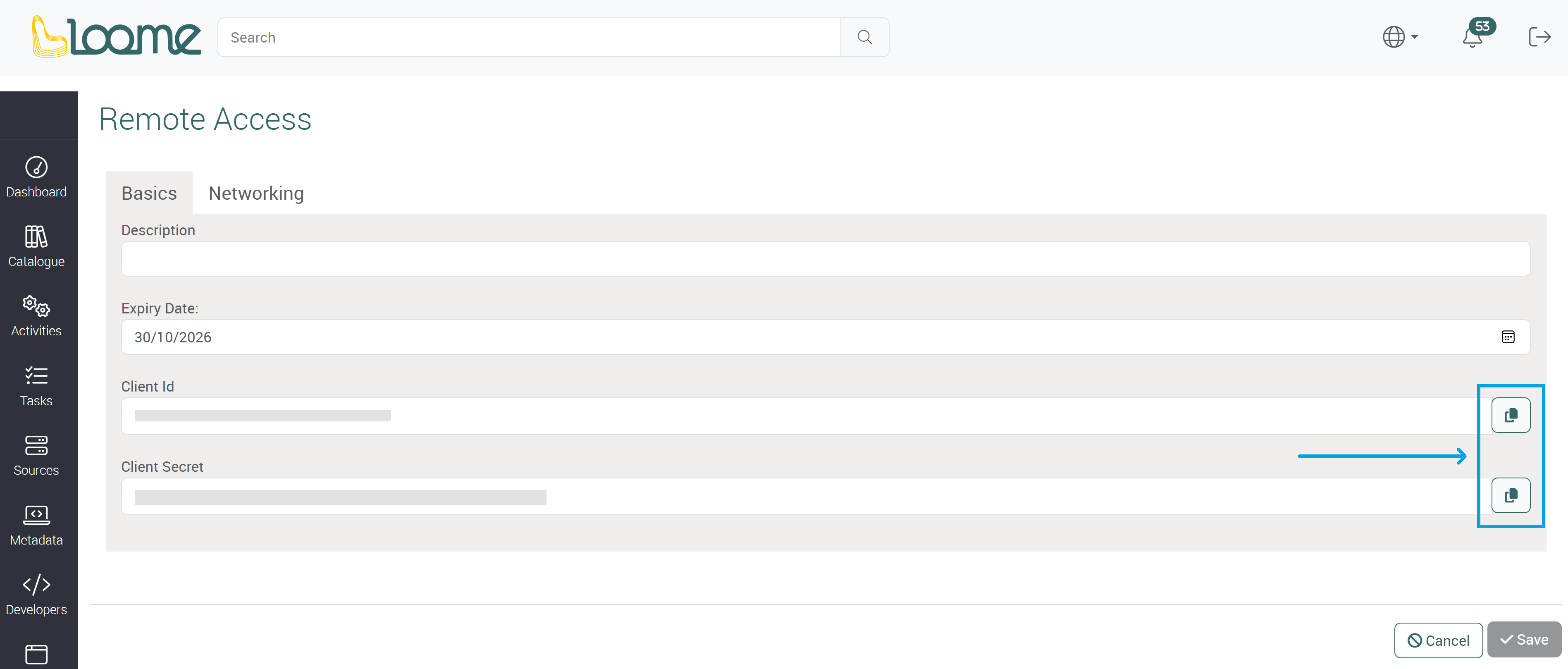1568x669 pixels.
Task: Sign out using the logout icon
Action: 1540,37
